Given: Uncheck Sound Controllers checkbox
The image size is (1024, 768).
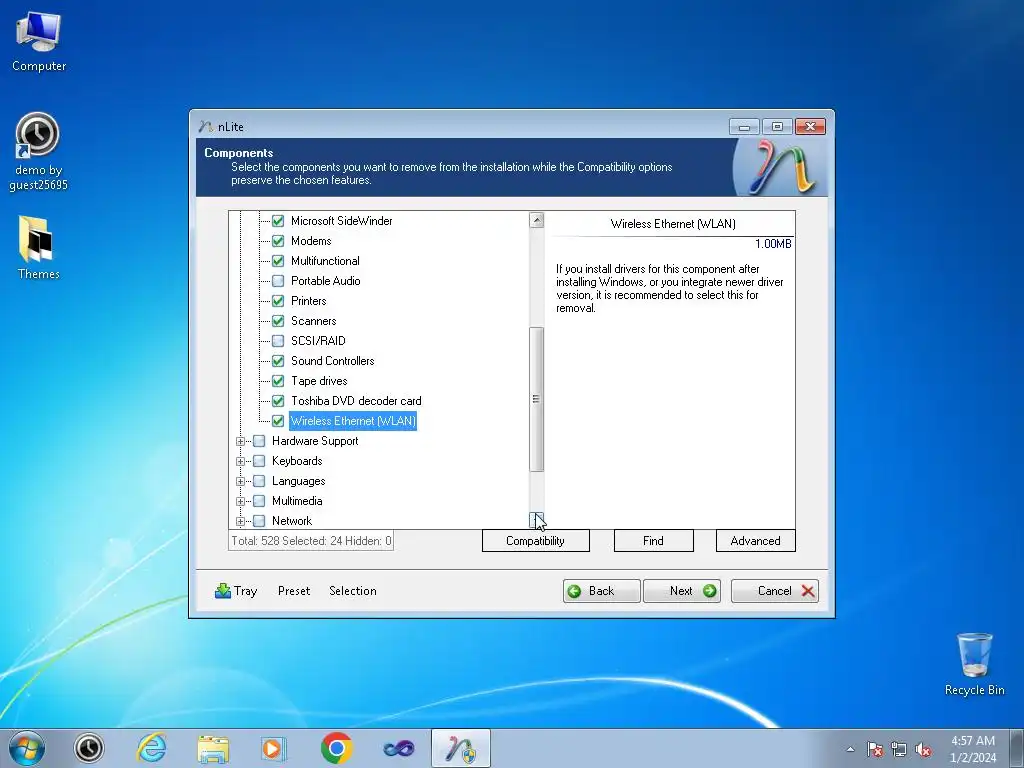Looking at the screenshot, I should pos(278,361).
